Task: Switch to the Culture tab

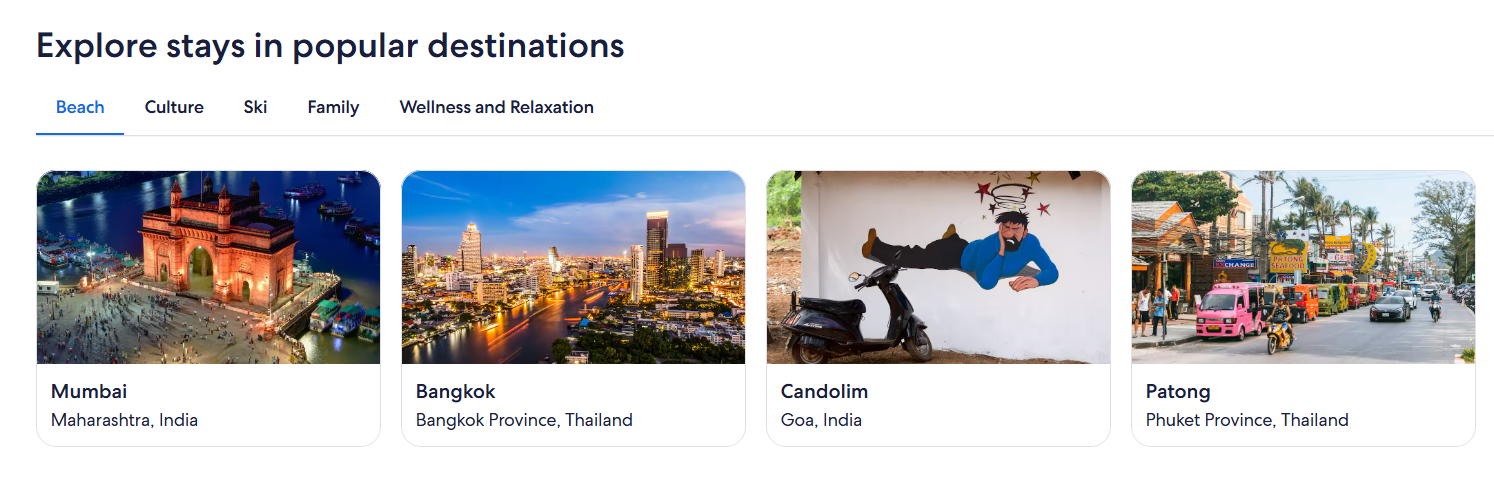Action: [174, 107]
